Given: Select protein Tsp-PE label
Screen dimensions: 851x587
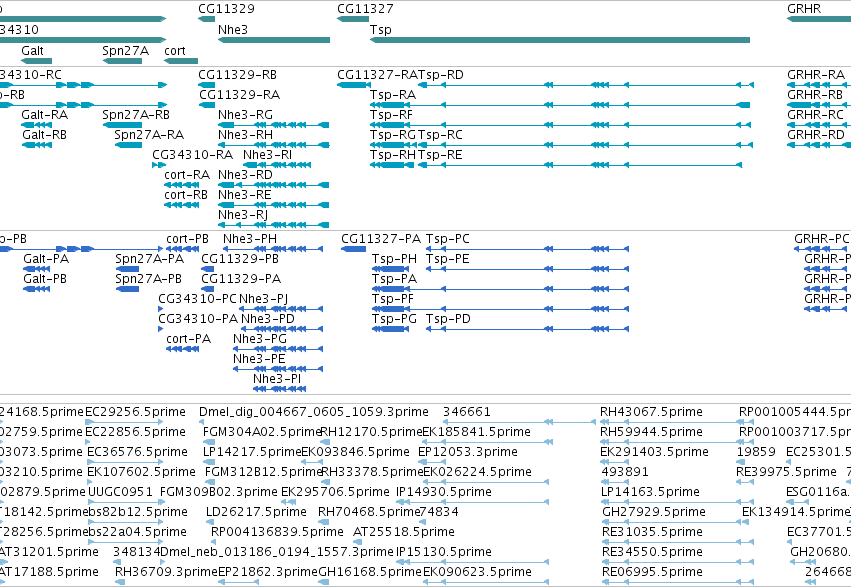Looking at the screenshot, I should (x=448, y=259).
